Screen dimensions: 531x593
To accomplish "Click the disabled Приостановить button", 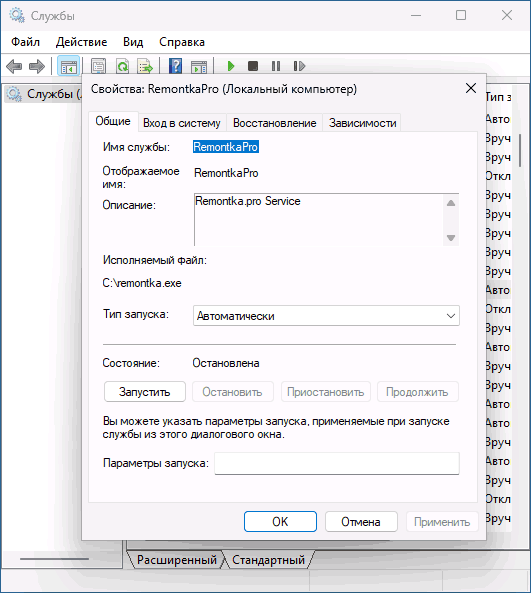I will 326,392.
